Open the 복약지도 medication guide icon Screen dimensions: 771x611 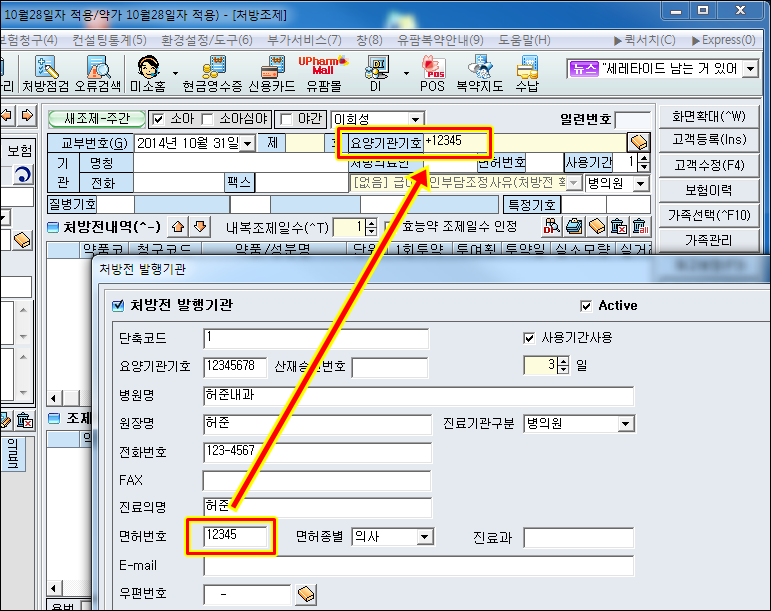[x=480, y=74]
